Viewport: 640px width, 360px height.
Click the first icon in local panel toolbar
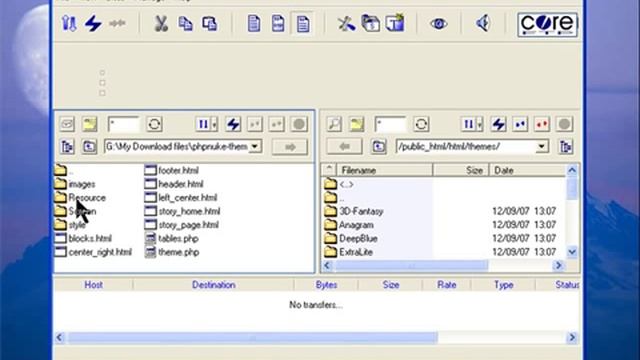tap(67, 124)
